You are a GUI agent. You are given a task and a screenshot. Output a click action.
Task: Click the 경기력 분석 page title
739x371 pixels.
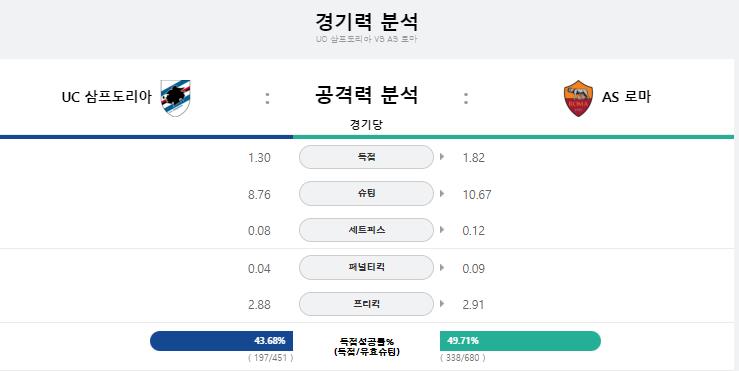pos(366,21)
